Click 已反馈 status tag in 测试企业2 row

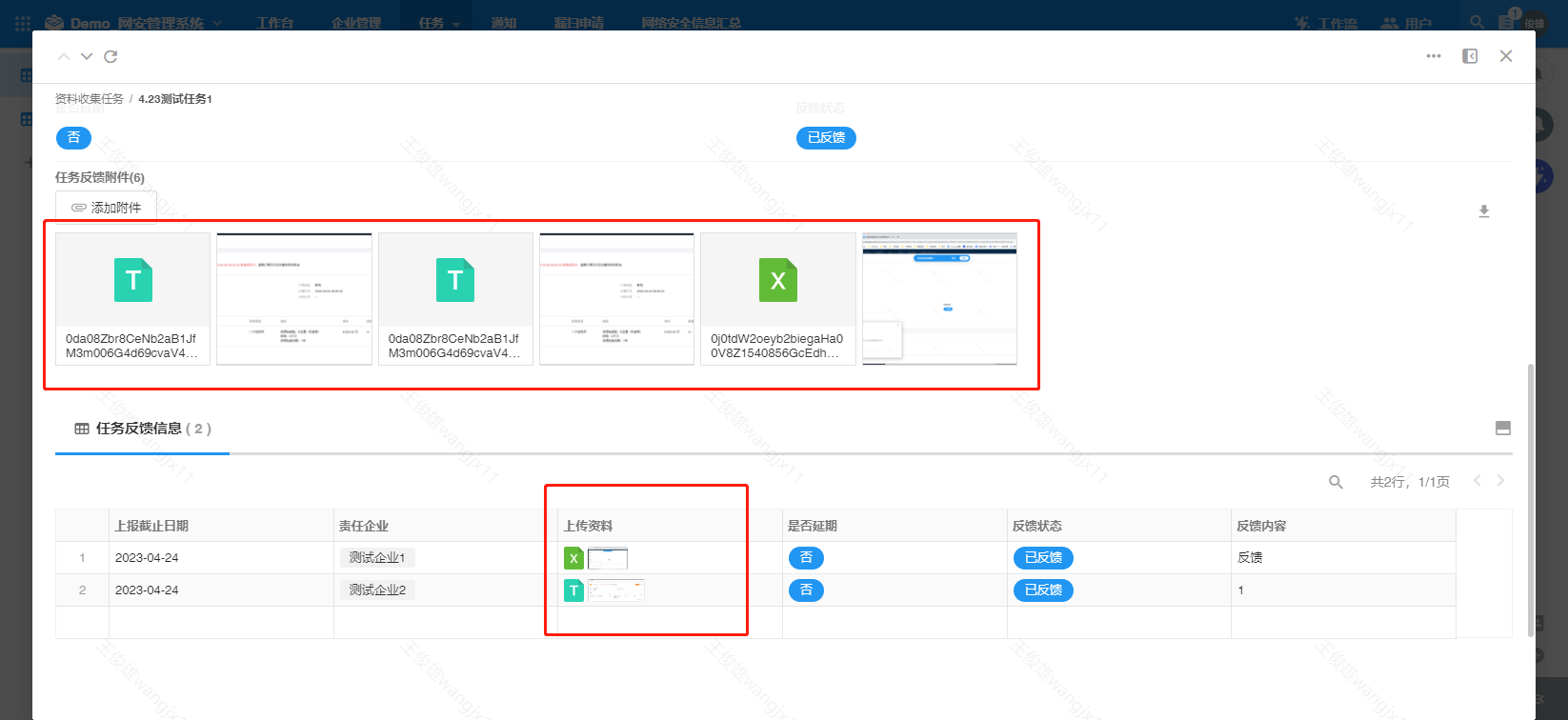pyautogui.click(x=1043, y=590)
